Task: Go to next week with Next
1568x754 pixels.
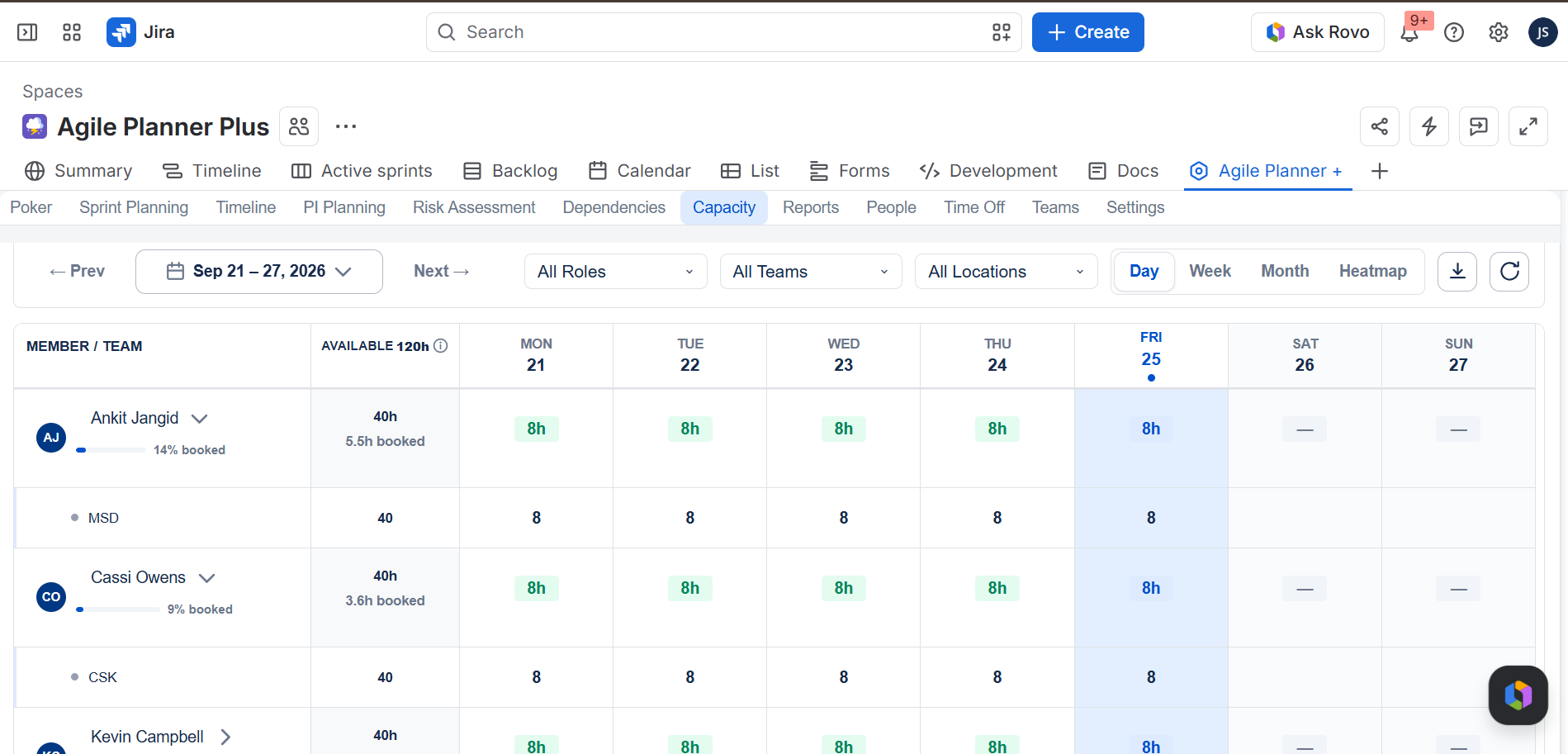Action: 441,271
